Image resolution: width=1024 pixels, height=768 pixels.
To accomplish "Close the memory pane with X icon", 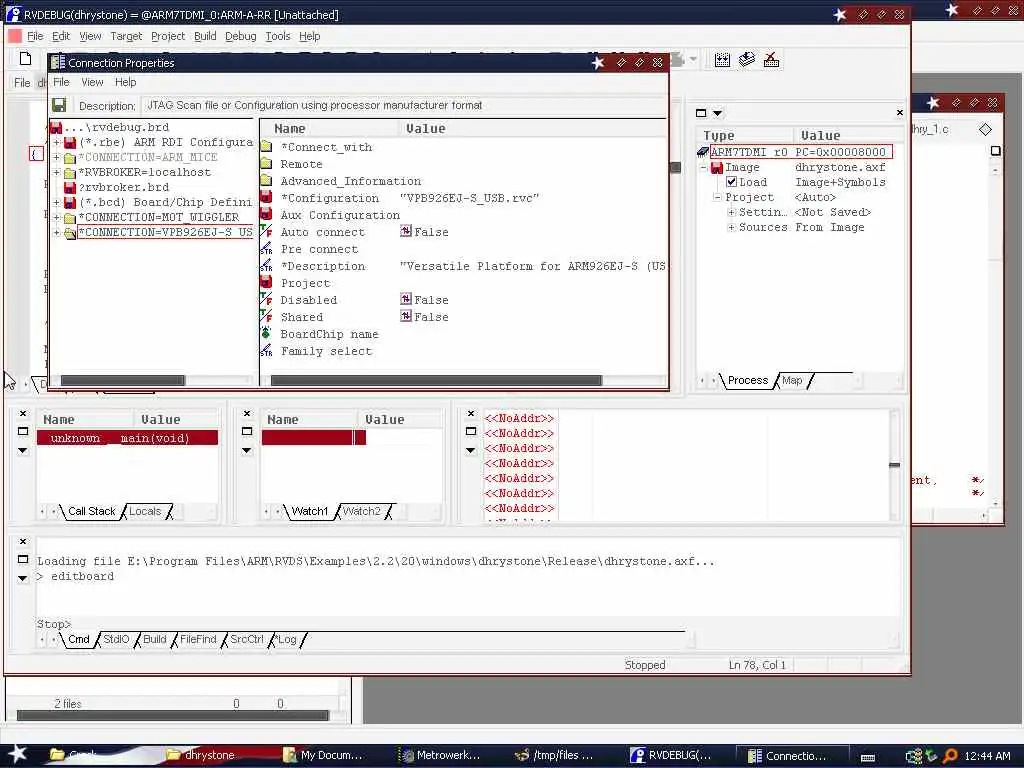I will point(471,413).
